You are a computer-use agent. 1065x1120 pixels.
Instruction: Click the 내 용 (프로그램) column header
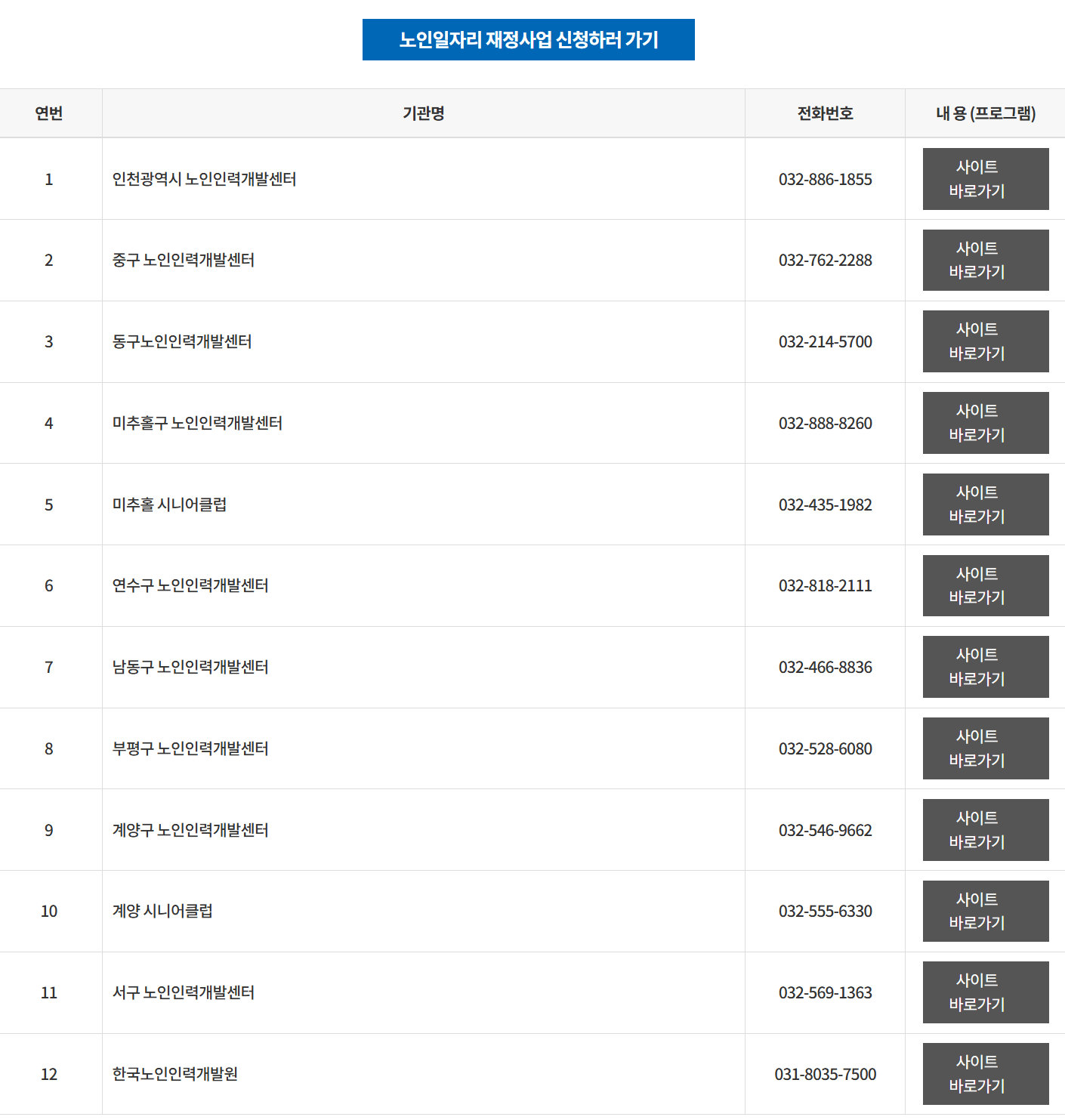click(983, 113)
